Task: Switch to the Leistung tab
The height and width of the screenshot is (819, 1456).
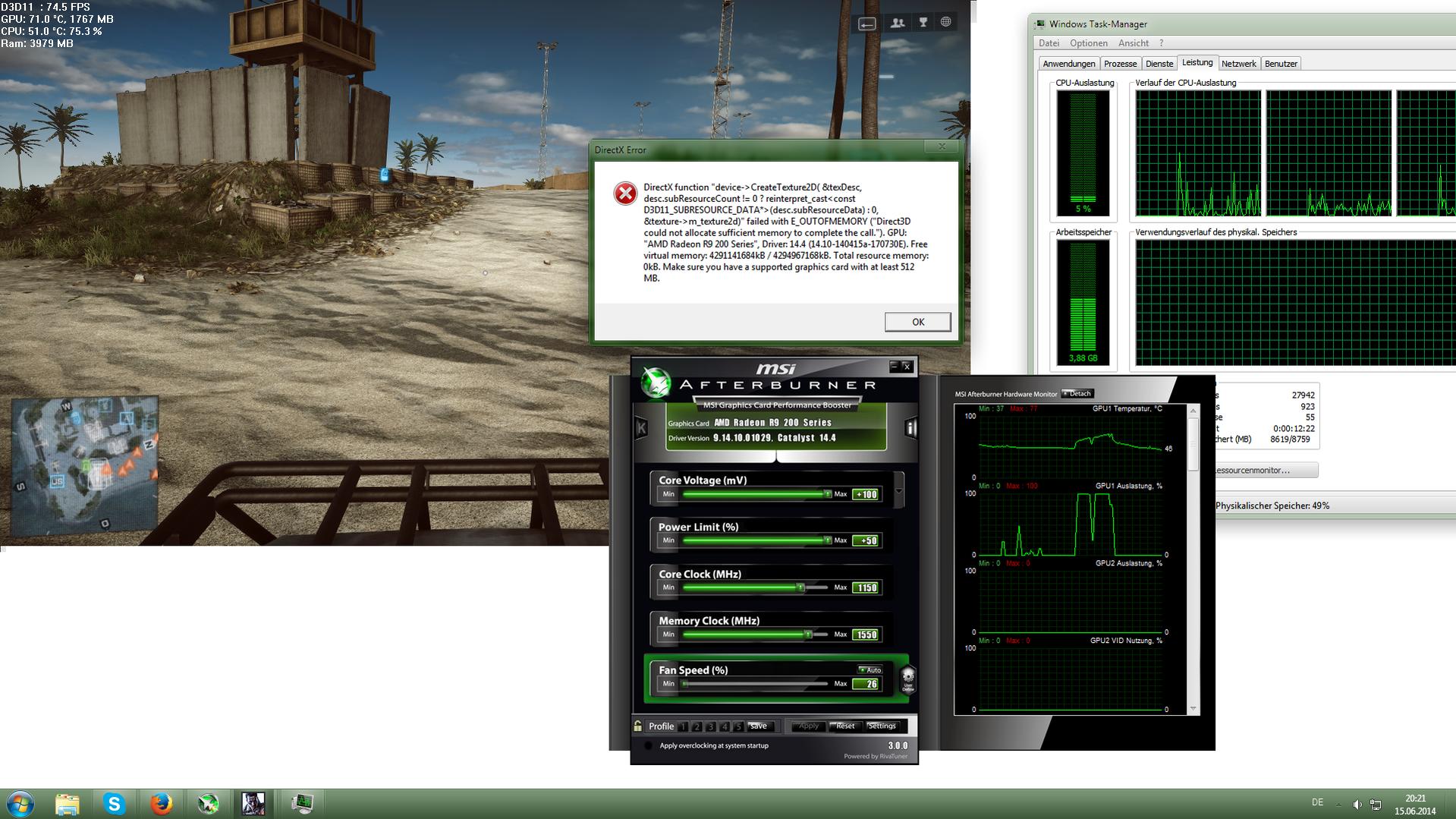Action: click(x=1197, y=63)
